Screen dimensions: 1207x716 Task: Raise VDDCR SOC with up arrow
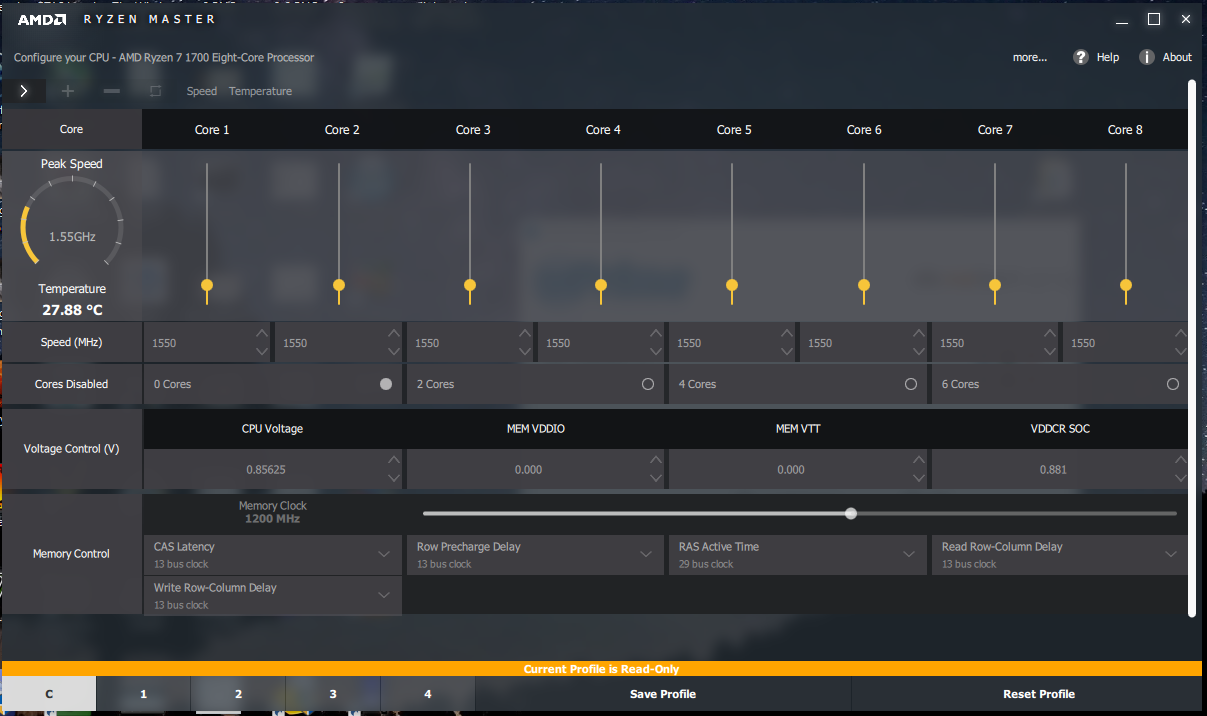tap(1180, 460)
